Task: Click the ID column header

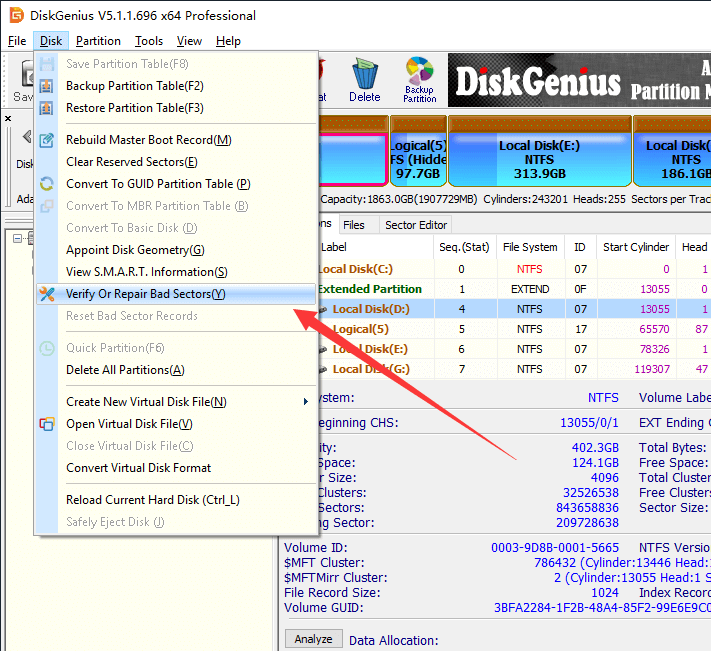Action: tap(580, 247)
